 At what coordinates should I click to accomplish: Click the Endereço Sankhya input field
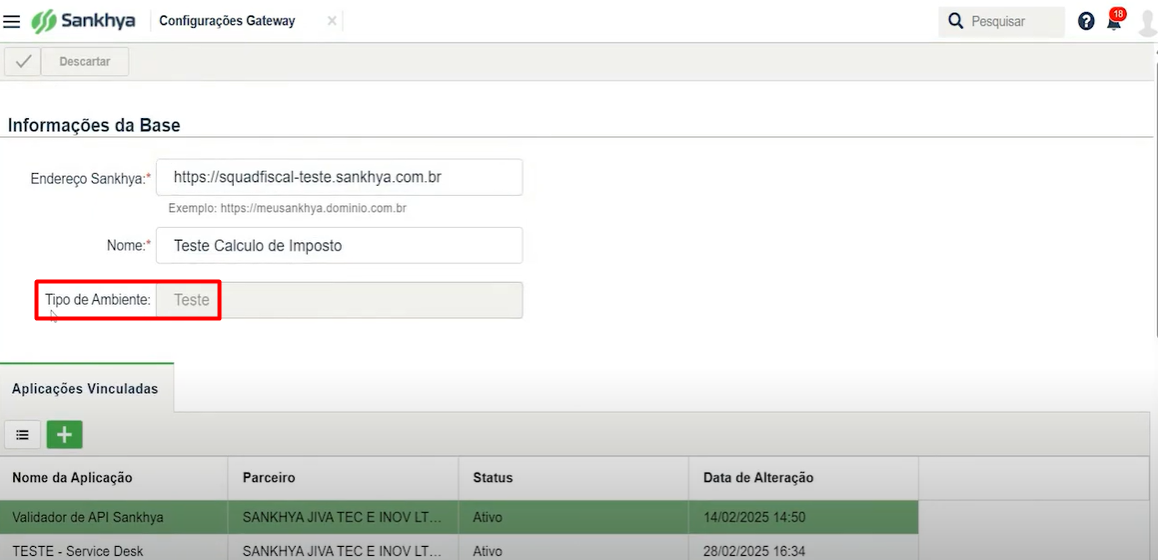coord(339,177)
